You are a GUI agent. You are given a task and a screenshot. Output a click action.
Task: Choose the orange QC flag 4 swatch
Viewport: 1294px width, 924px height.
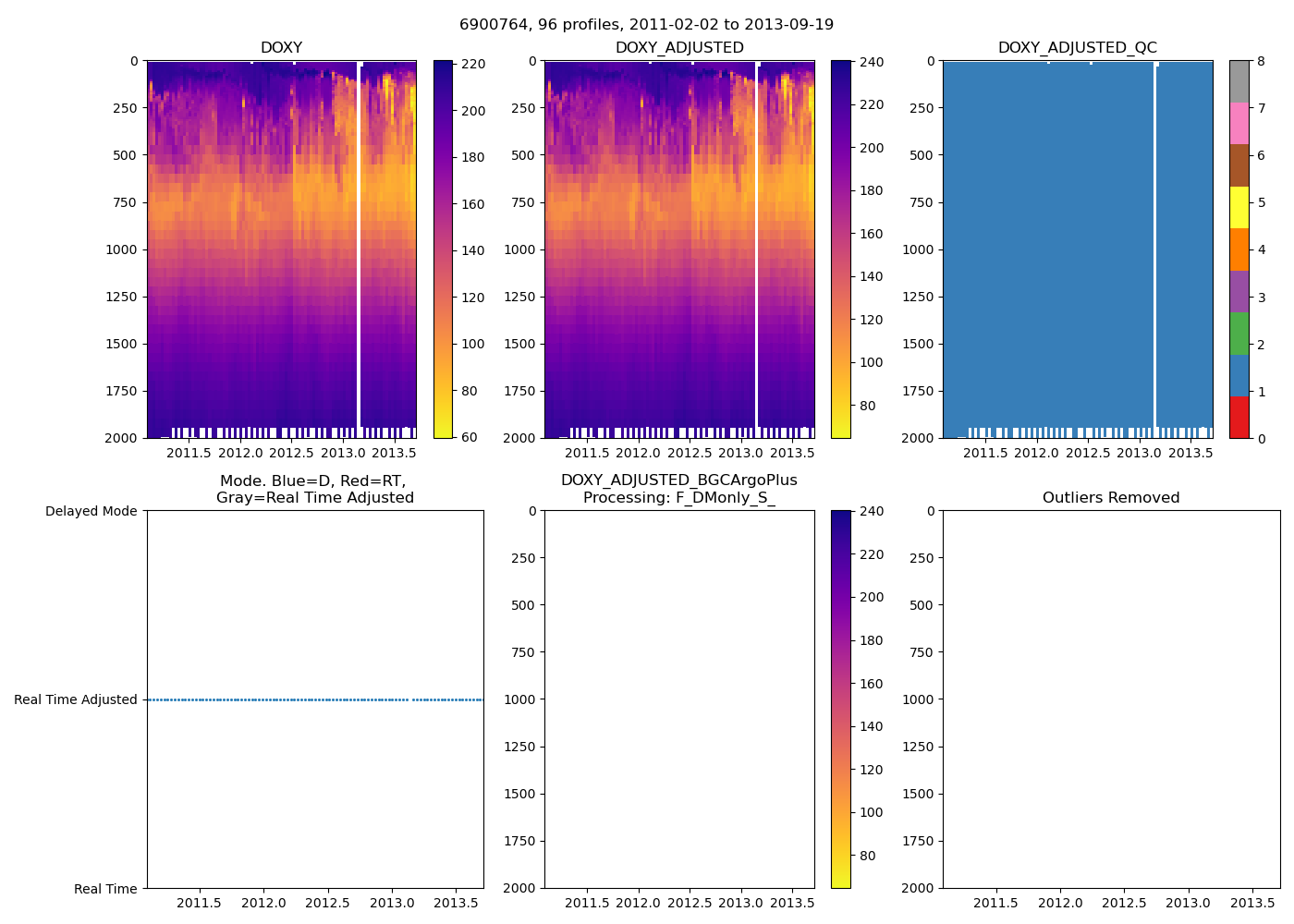coord(1239,249)
